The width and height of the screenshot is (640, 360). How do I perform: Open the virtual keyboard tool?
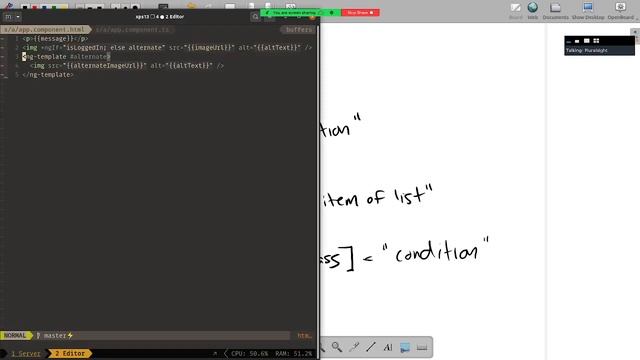422,347
